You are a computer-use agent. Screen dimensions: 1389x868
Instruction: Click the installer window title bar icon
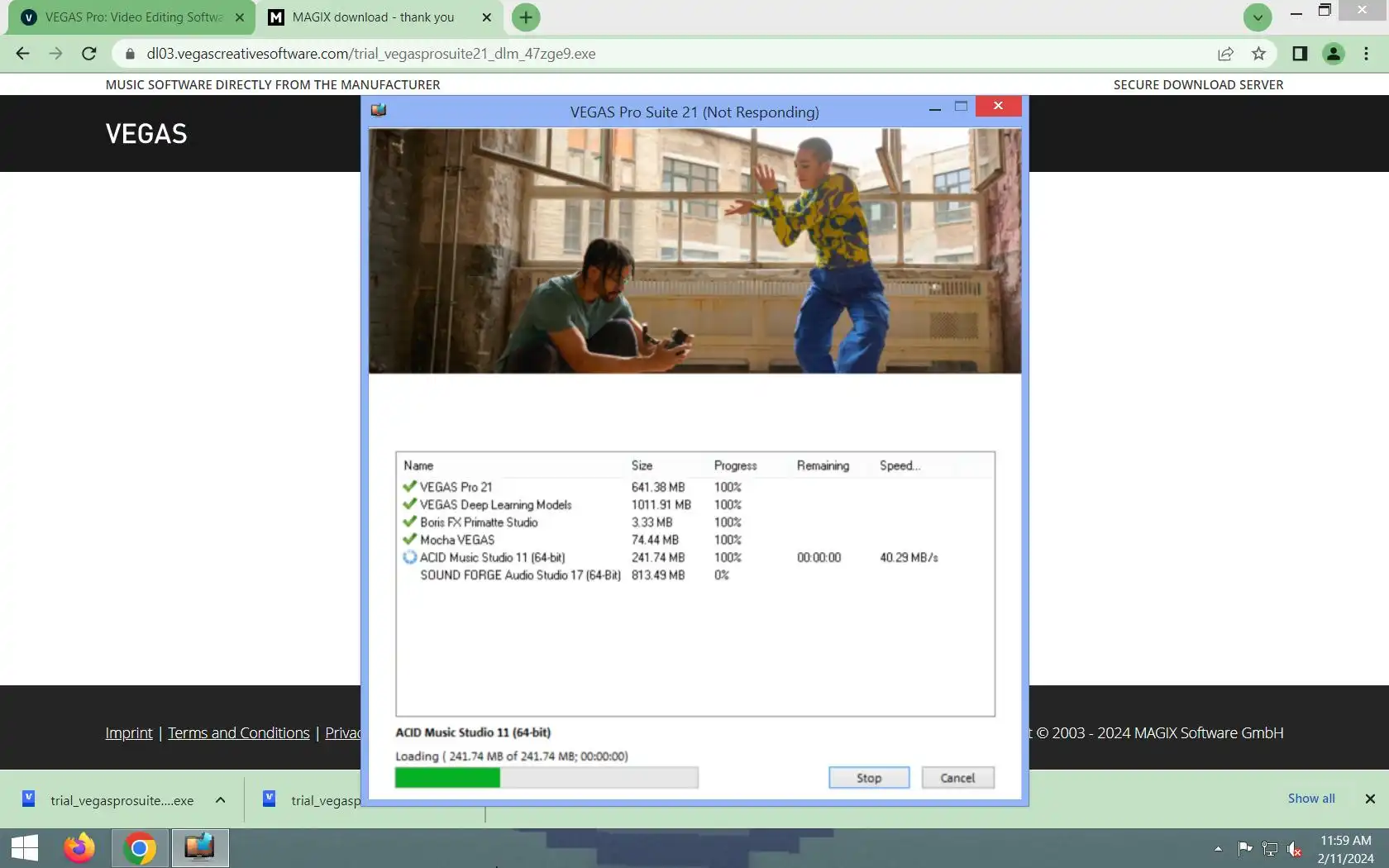379,110
